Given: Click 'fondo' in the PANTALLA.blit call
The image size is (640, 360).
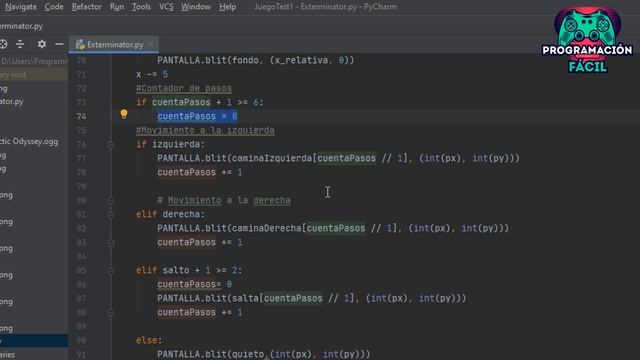Looking at the screenshot, I should coord(245,60).
